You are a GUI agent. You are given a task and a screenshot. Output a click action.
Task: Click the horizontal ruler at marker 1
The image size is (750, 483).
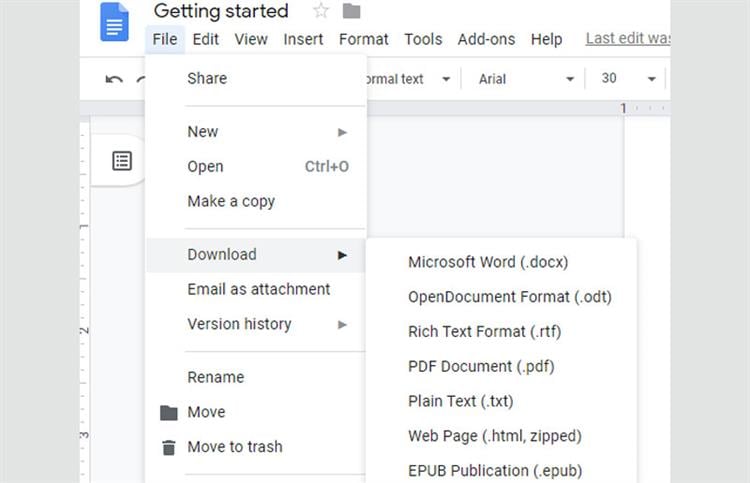pos(623,108)
